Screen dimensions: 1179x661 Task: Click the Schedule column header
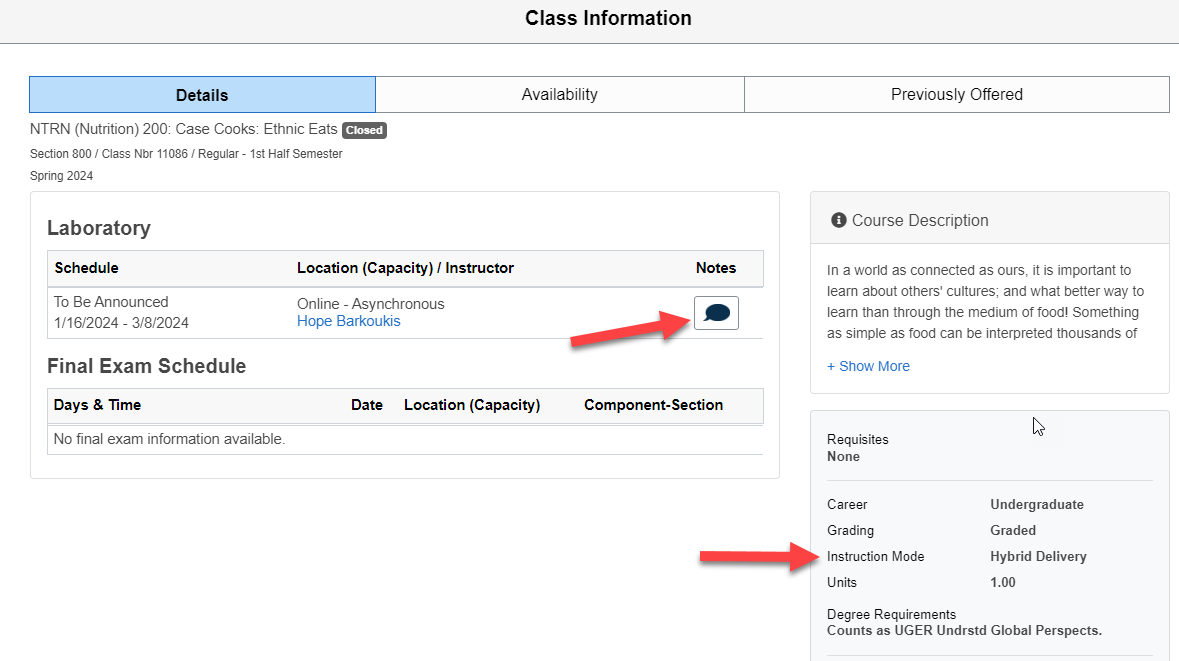click(x=88, y=268)
